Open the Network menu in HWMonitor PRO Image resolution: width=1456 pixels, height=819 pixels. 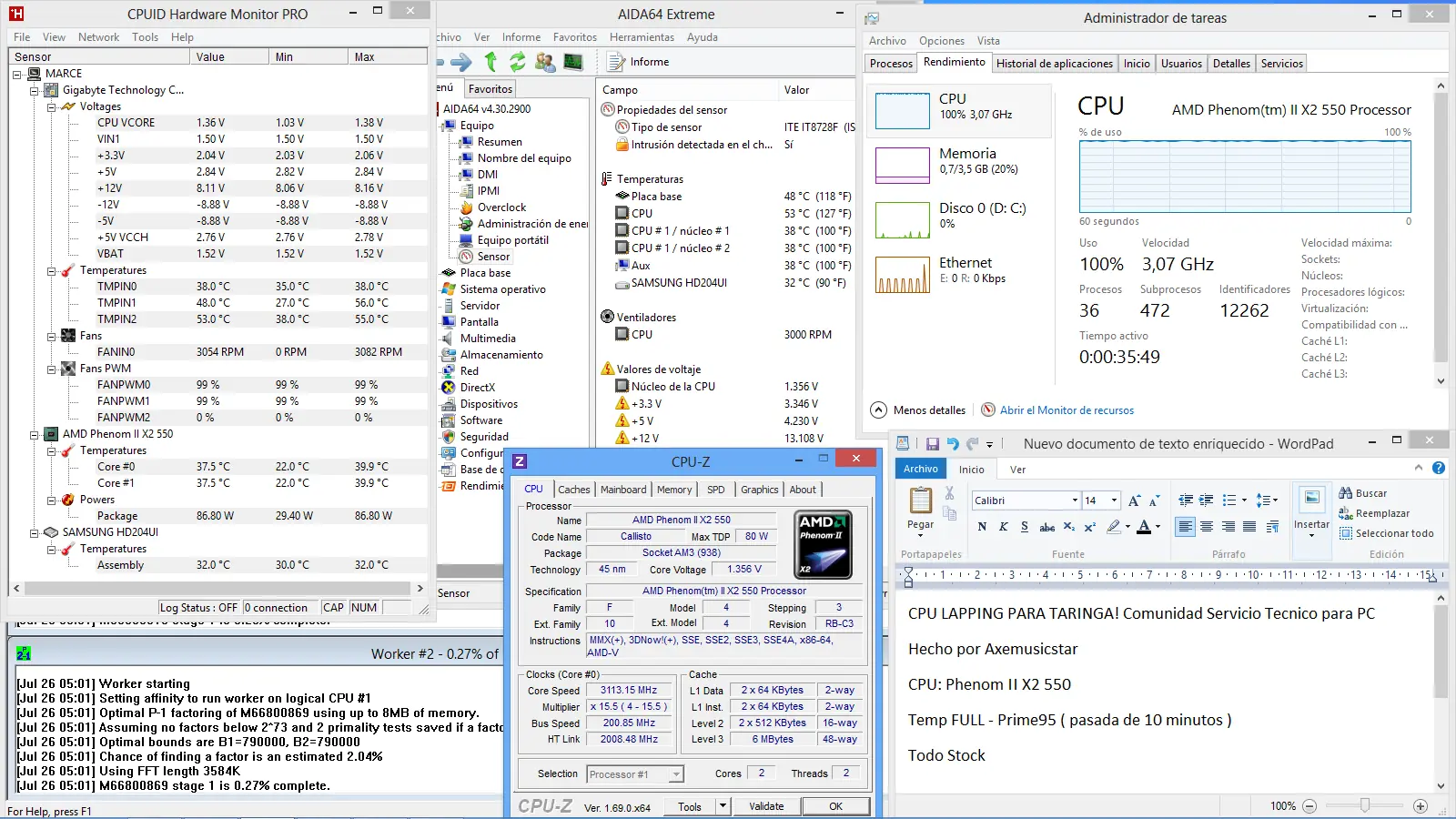click(99, 37)
